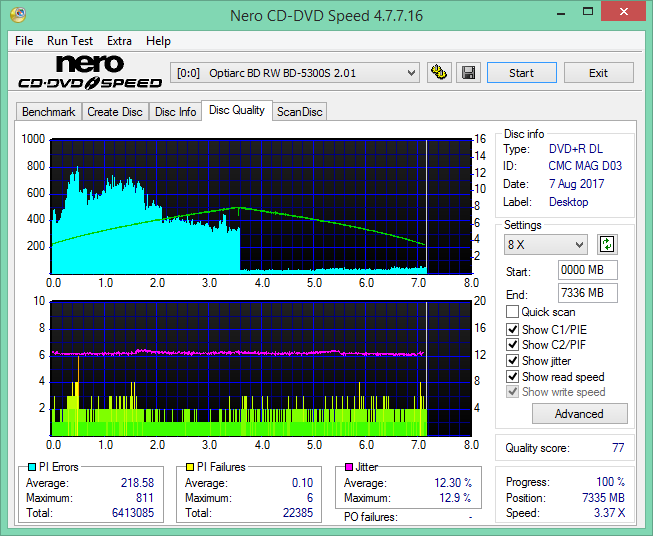The height and width of the screenshot is (536, 653).
Task: Click the PO failures label
Action: pyautogui.click(x=371, y=517)
